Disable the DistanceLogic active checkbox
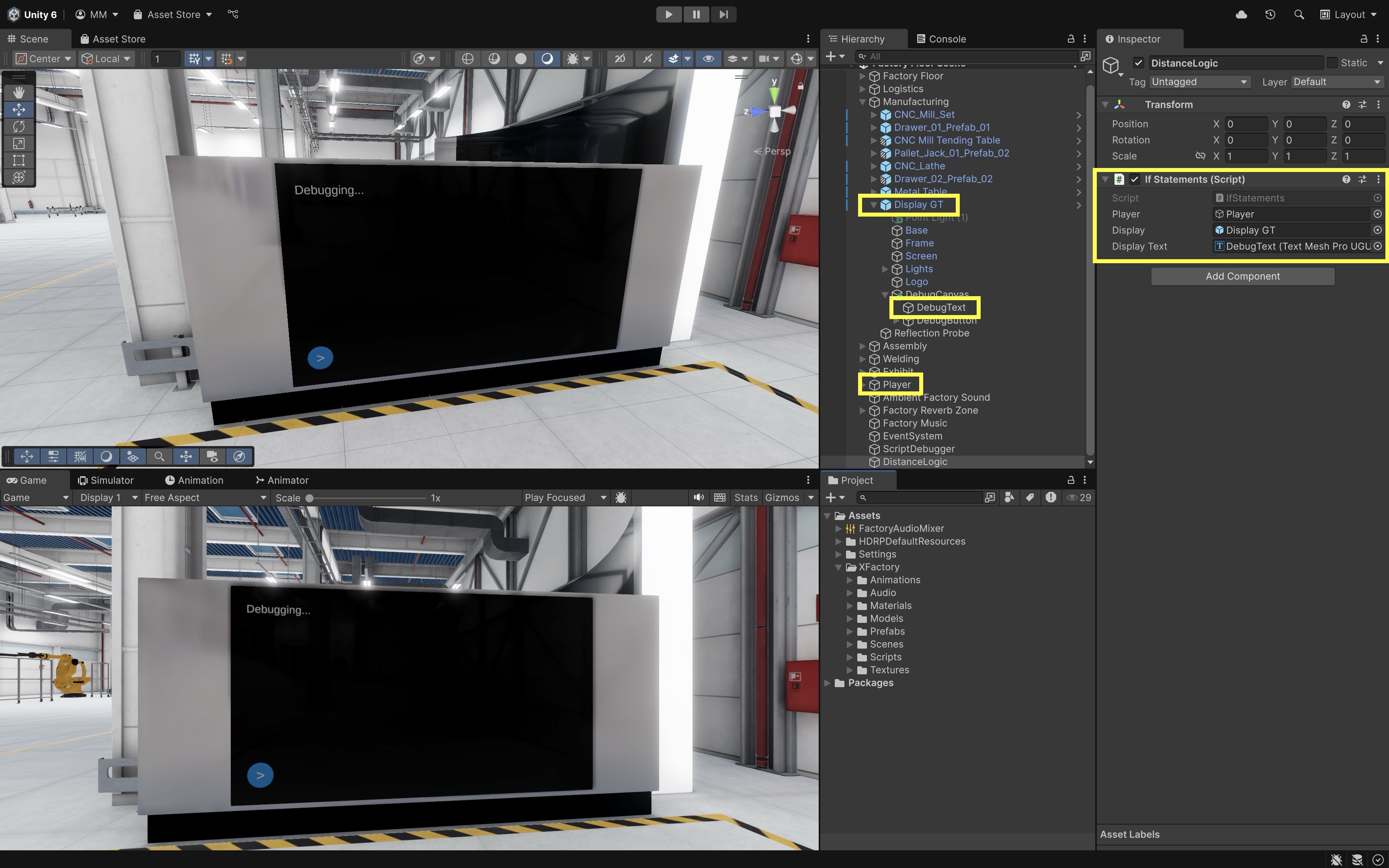The width and height of the screenshot is (1389, 868). (1139, 63)
